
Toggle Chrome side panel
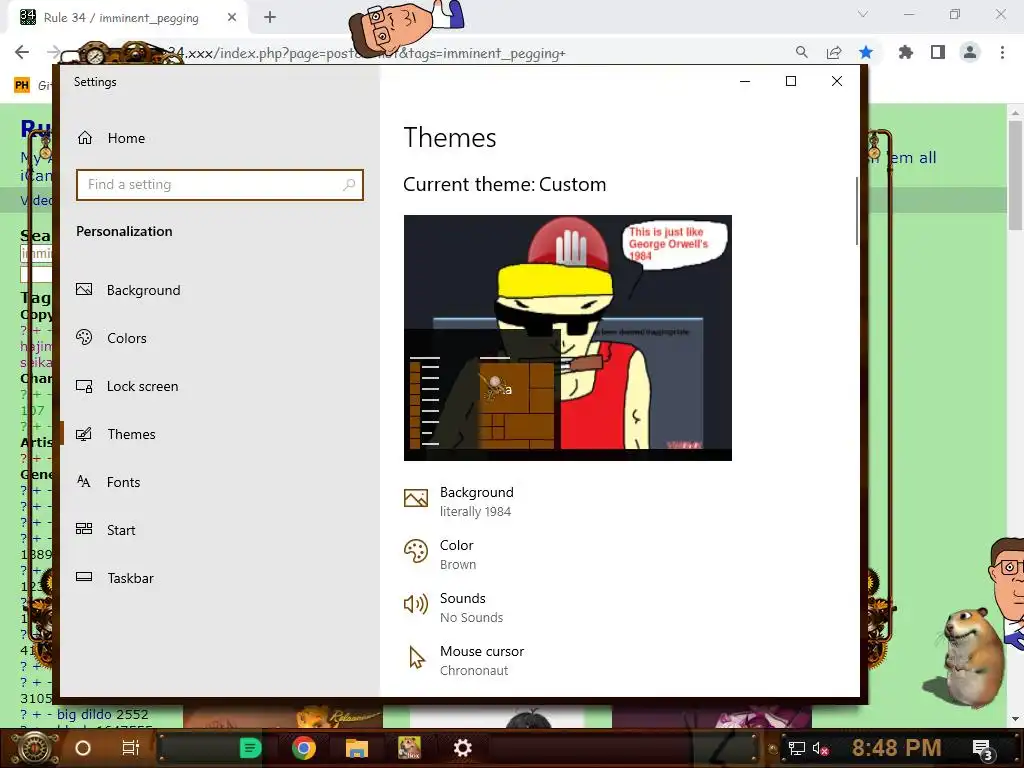[938, 53]
